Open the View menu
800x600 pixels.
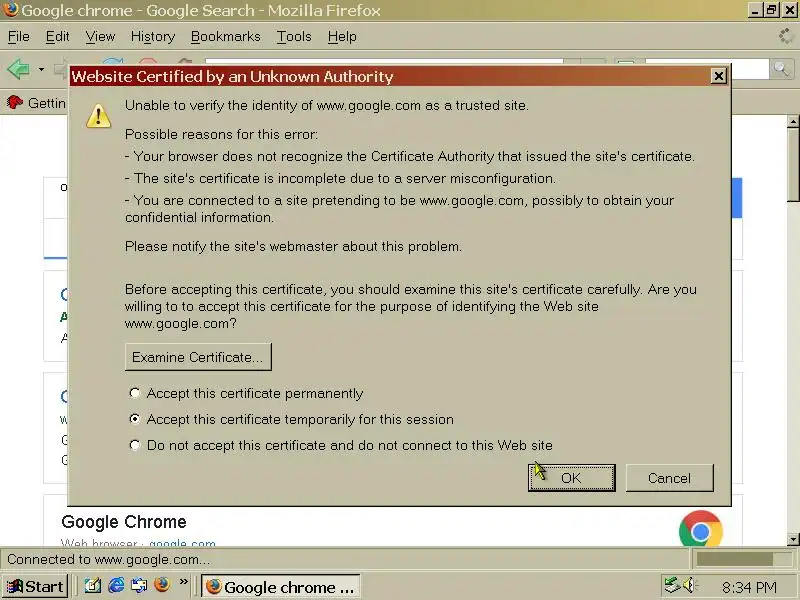click(100, 37)
